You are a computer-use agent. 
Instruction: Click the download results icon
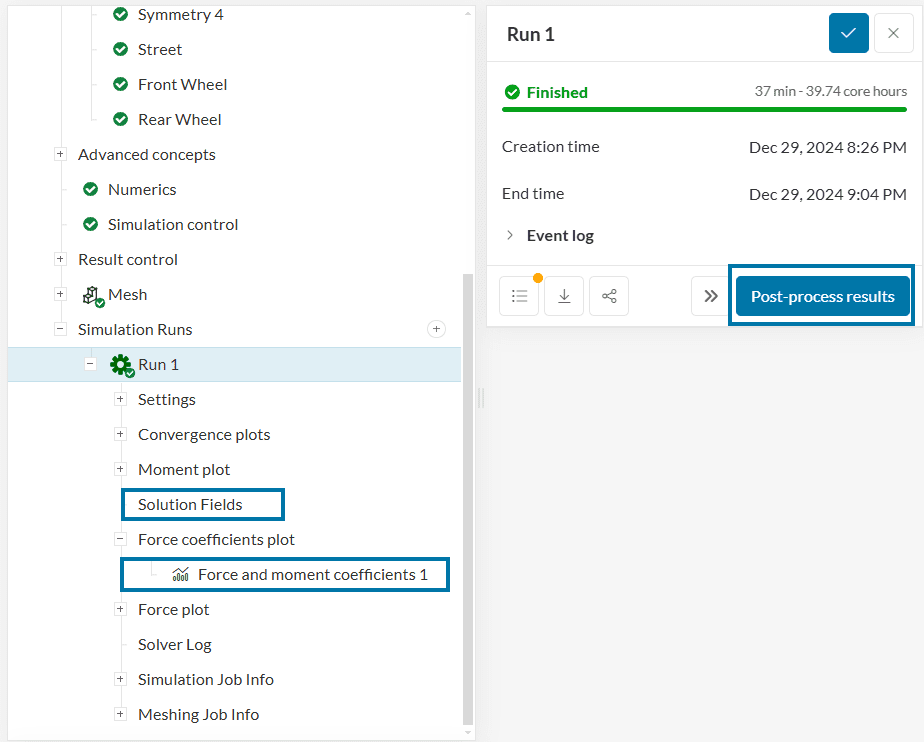coord(564,296)
